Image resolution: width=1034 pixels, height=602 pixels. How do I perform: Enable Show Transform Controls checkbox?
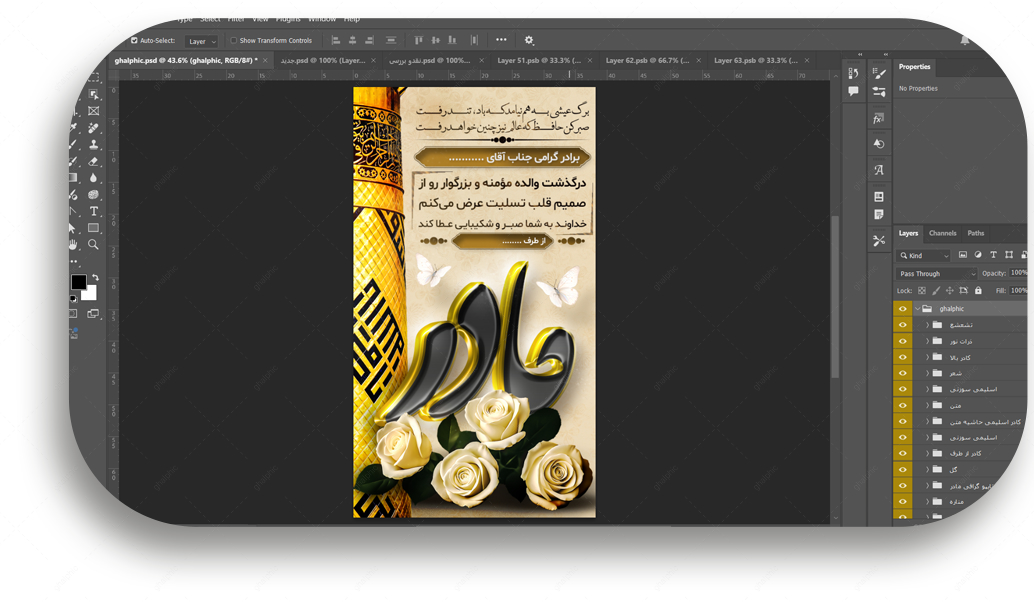(234, 41)
